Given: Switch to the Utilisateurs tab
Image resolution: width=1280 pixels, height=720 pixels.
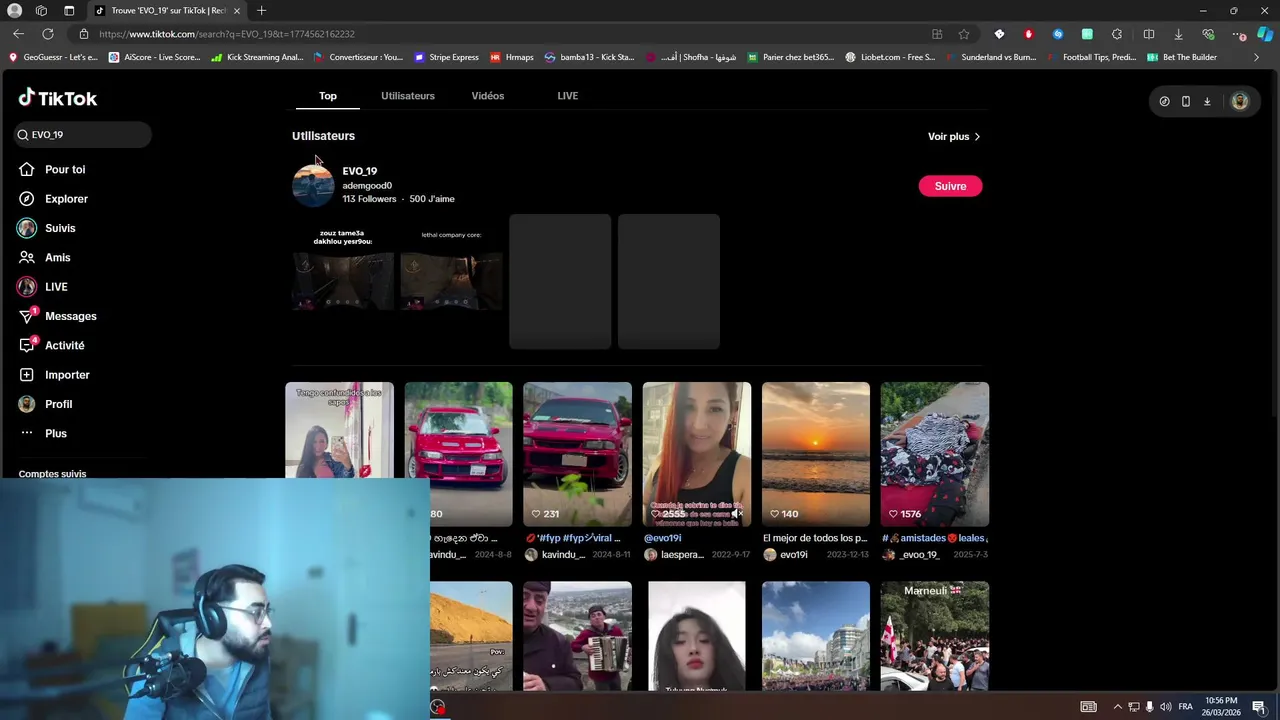Looking at the screenshot, I should coord(408,96).
